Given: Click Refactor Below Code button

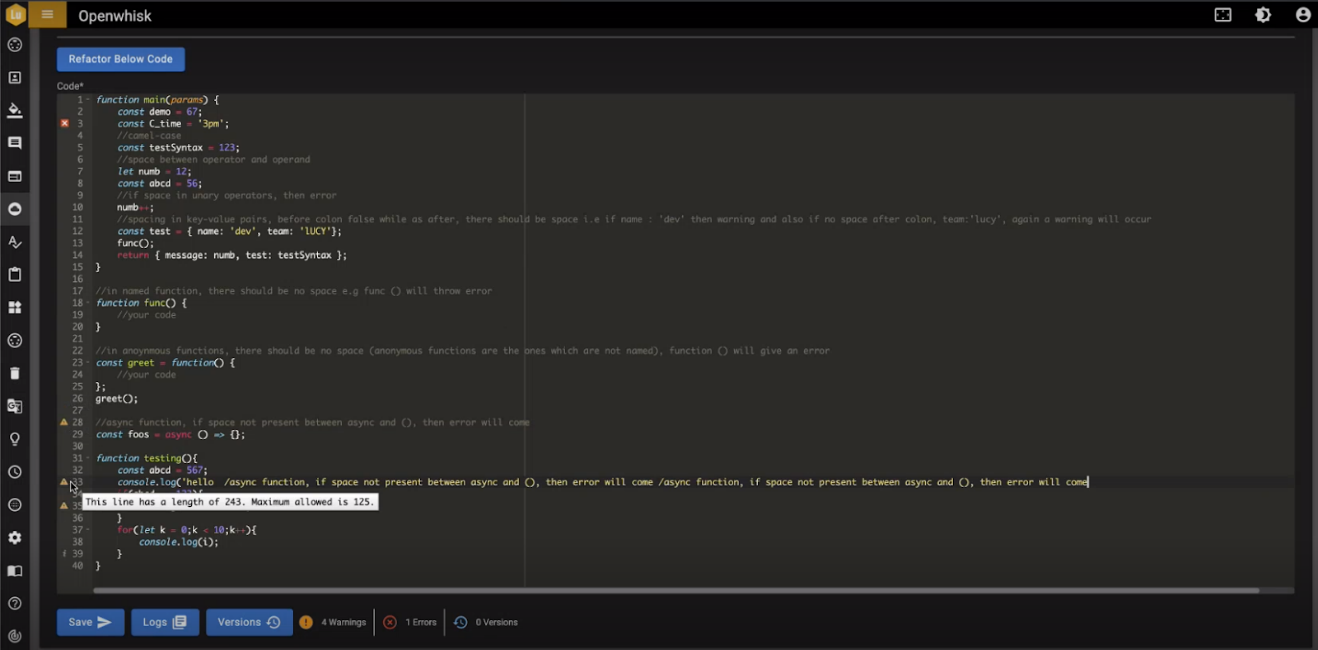Looking at the screenshot, I should pyautogui.click(x=121, y=59).
